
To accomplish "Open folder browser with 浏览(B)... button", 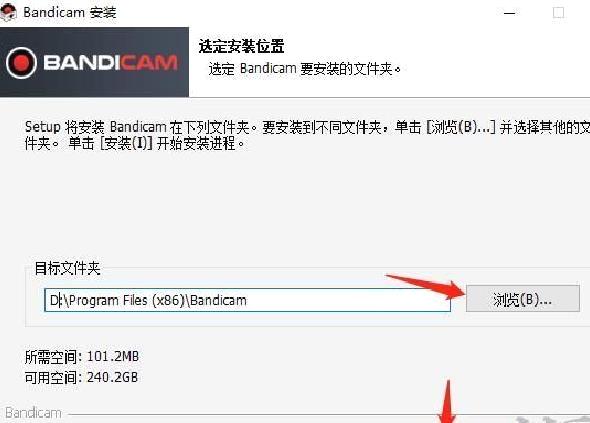I will click(523, 299).
